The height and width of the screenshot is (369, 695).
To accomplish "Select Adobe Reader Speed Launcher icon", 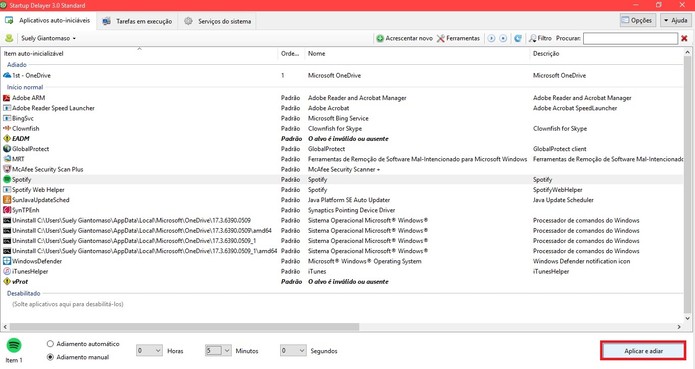I will (7, 108).
